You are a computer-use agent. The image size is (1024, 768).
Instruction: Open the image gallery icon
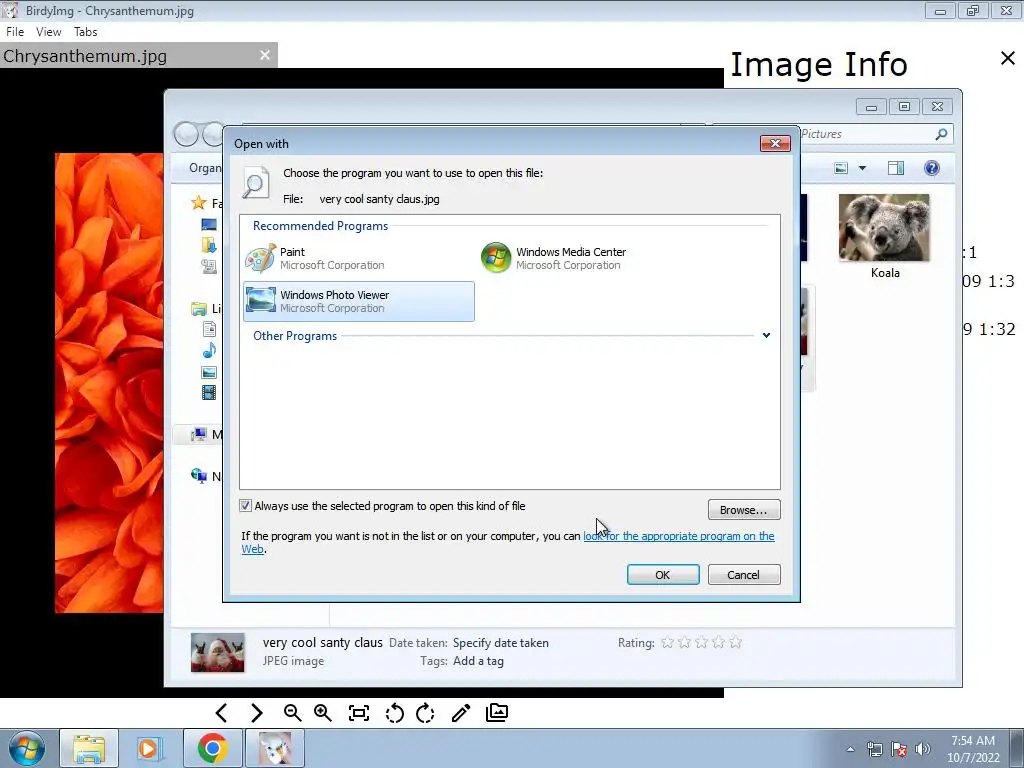click(x=497, y=712)
